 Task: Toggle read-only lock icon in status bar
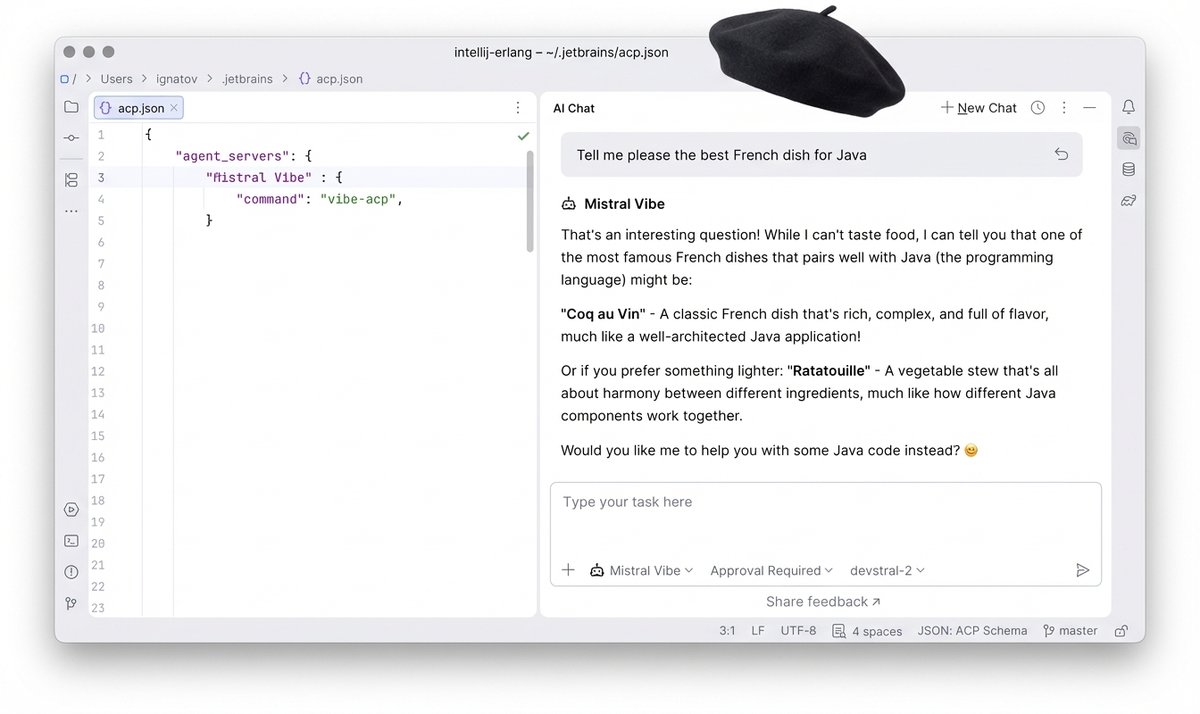[1122, 631]
